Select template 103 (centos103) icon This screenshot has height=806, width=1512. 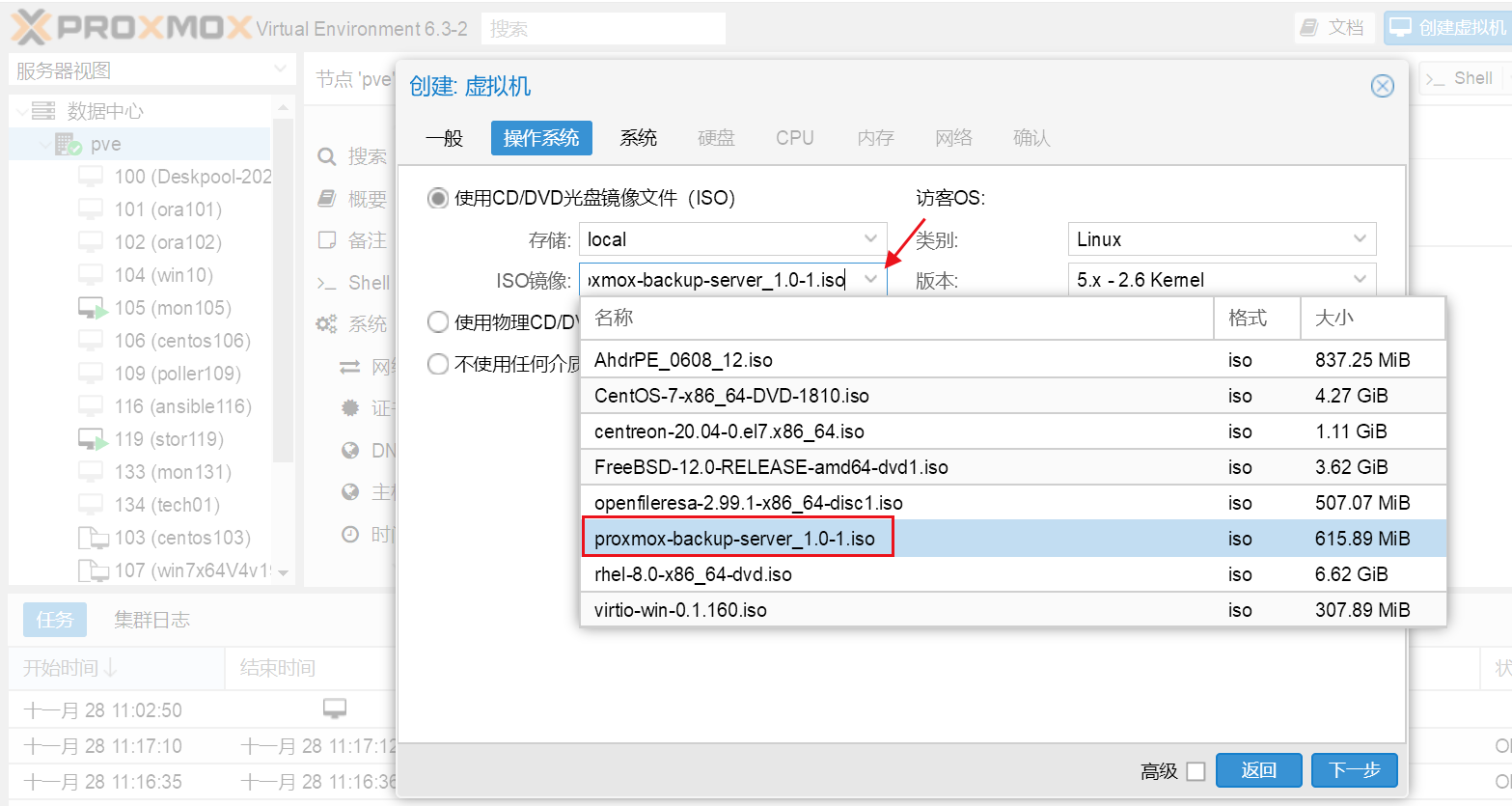[x=93, y=538]
